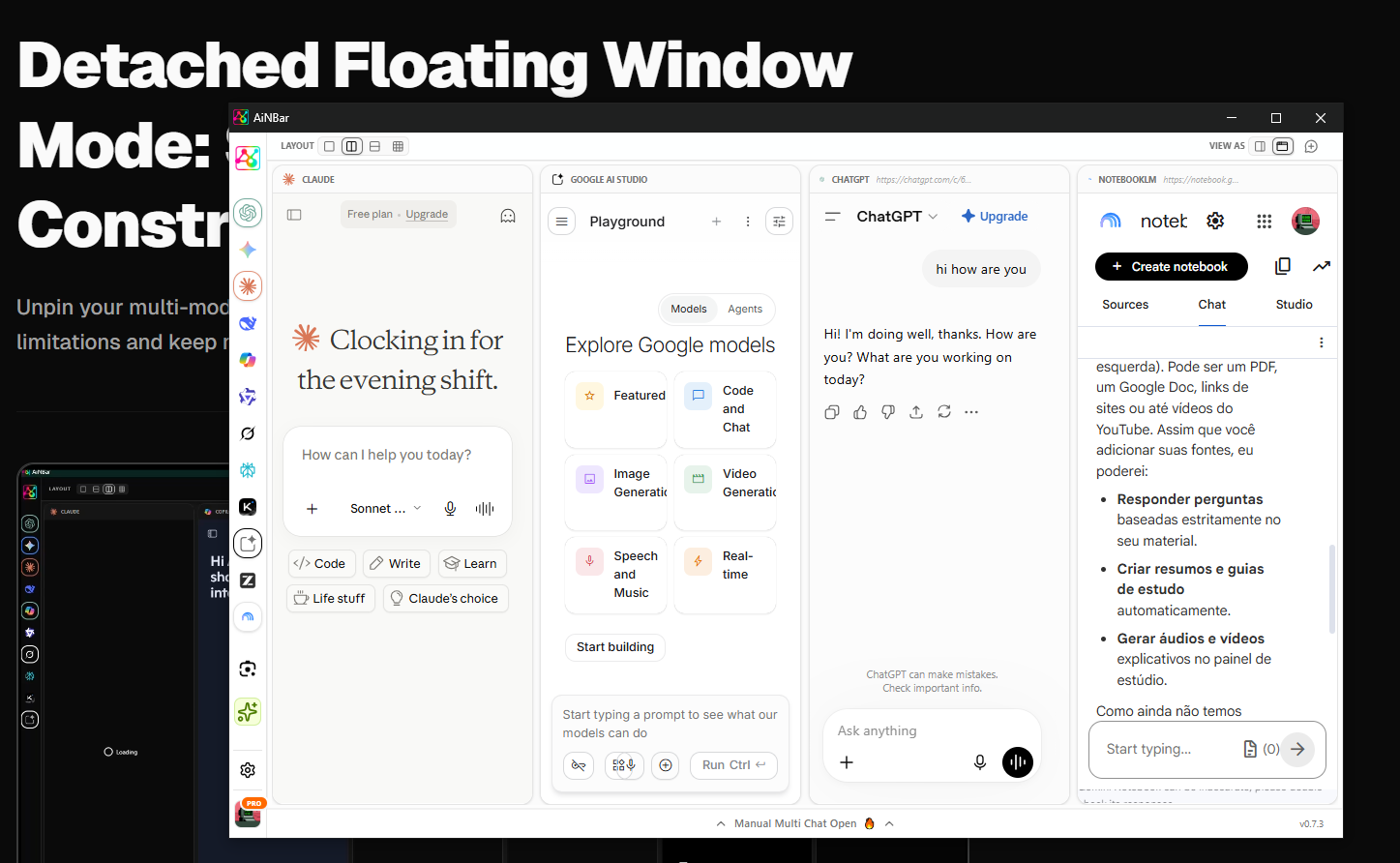Open the hamburger menu in Google AI Studio
The image size is (1400, 863).
click(x=561, y=222)
